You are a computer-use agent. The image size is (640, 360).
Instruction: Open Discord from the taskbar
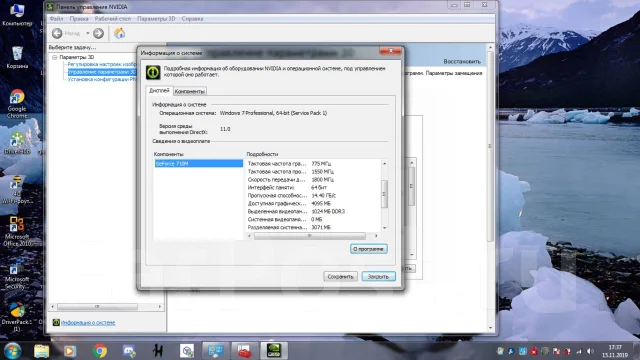[129, 351]
